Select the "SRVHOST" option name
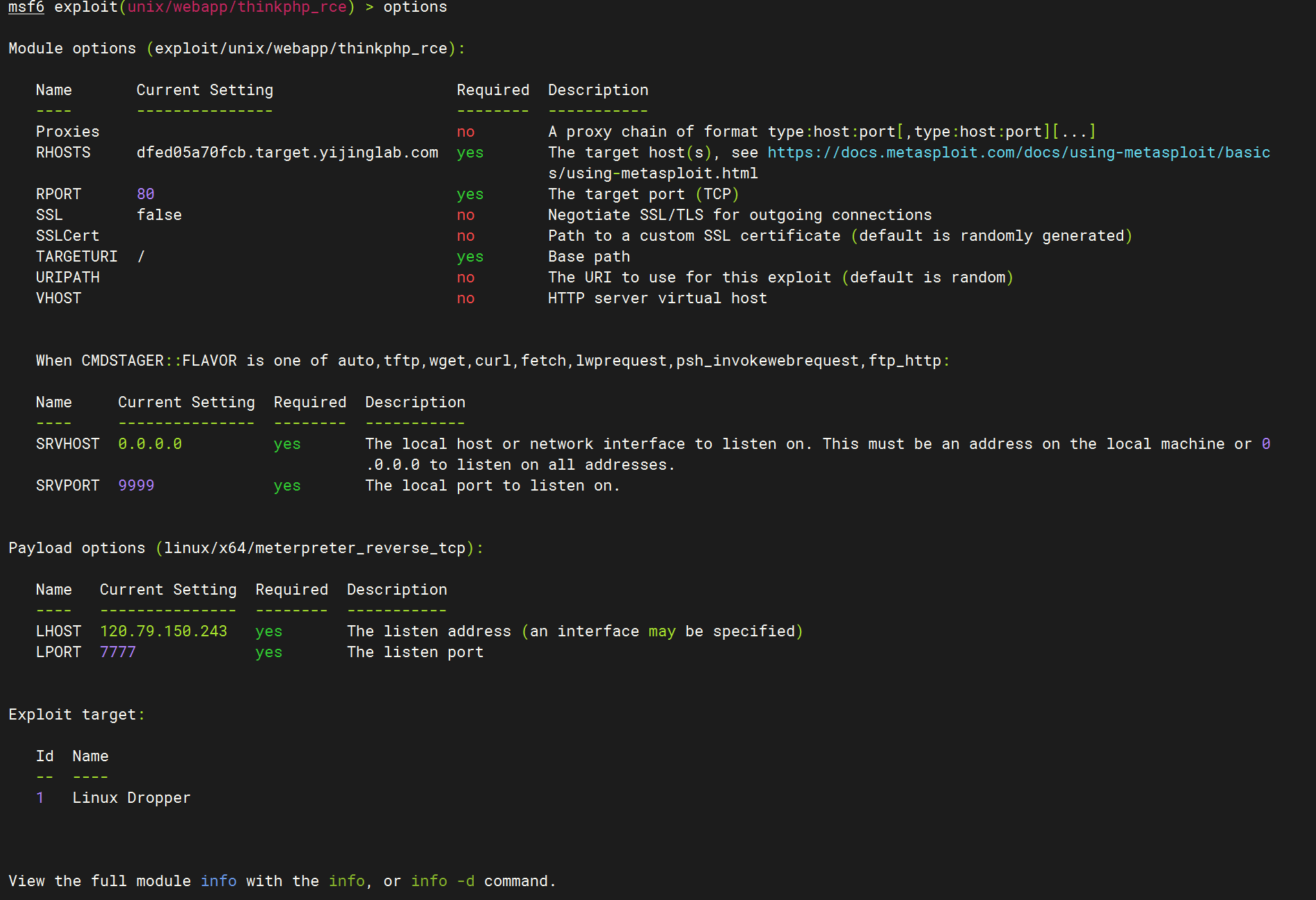Screen dimensions: 1316x900 pos(68,444)
